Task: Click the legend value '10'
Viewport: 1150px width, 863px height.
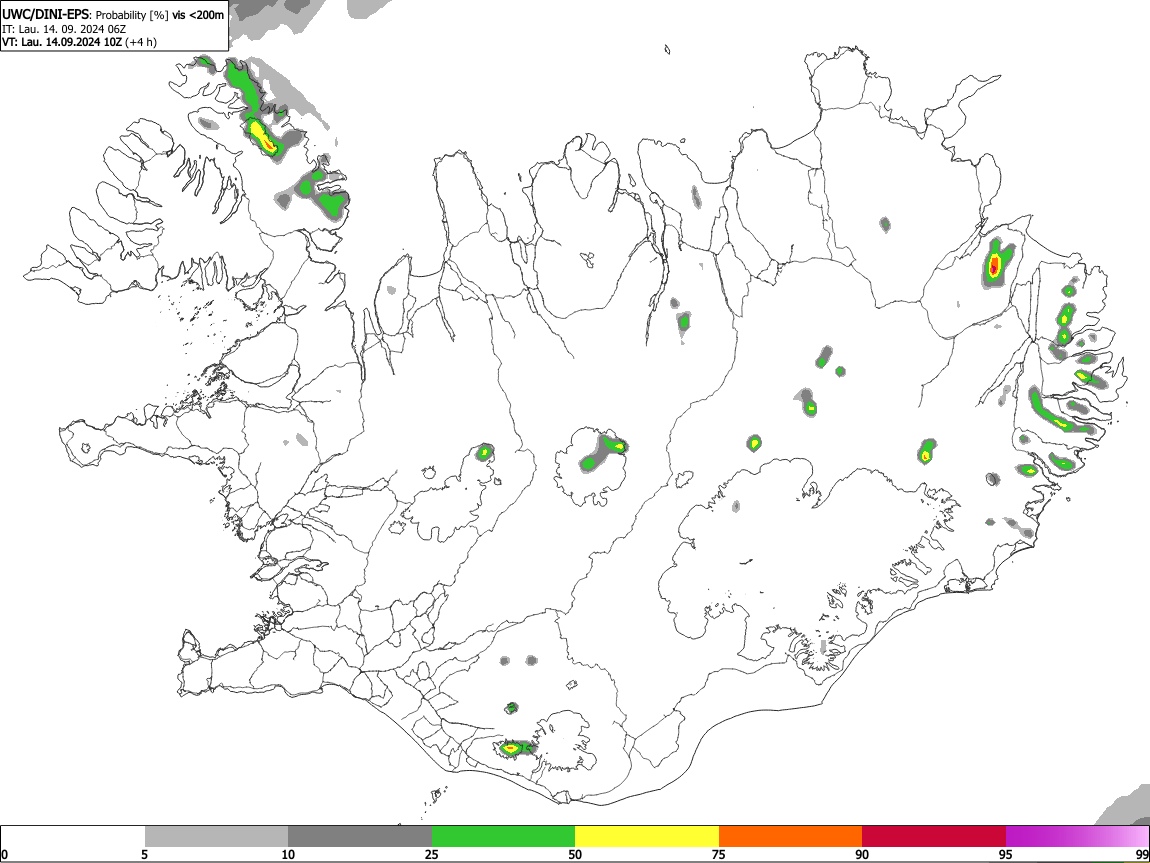Action: [288, 854]
